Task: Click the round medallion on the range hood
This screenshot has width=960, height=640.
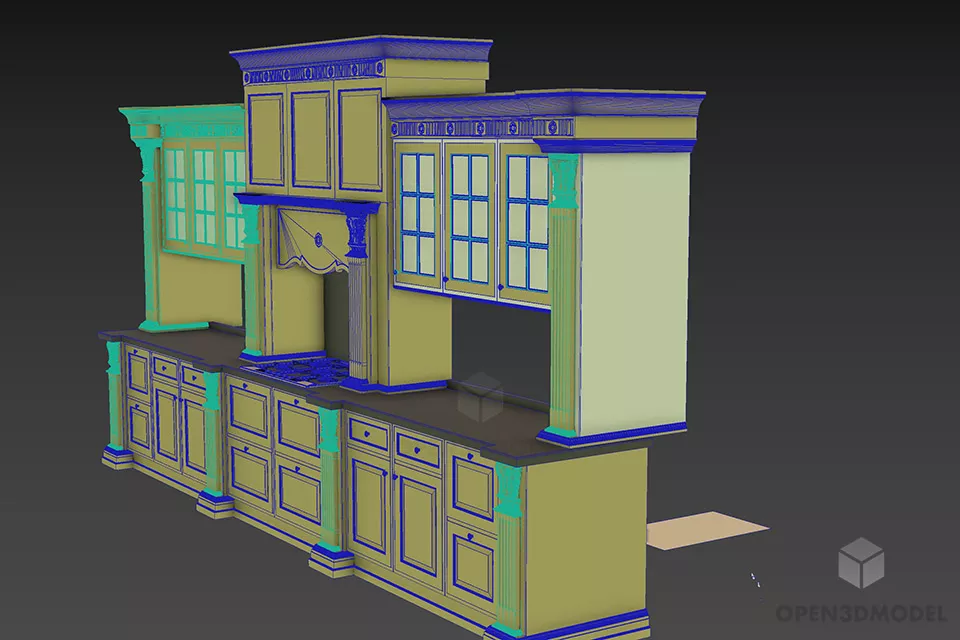Action: coord(318,239)
